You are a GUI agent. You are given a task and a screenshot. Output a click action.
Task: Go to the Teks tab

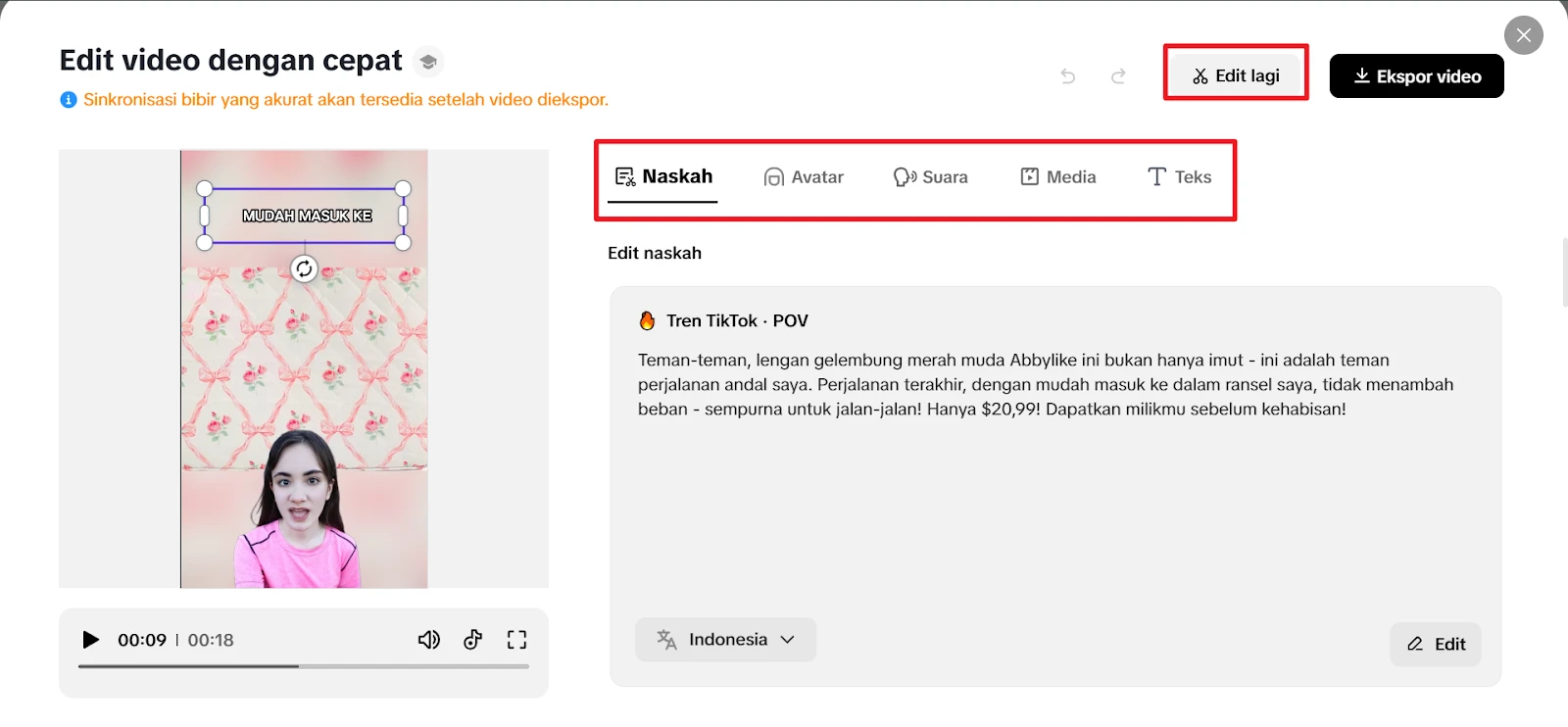1179,177
